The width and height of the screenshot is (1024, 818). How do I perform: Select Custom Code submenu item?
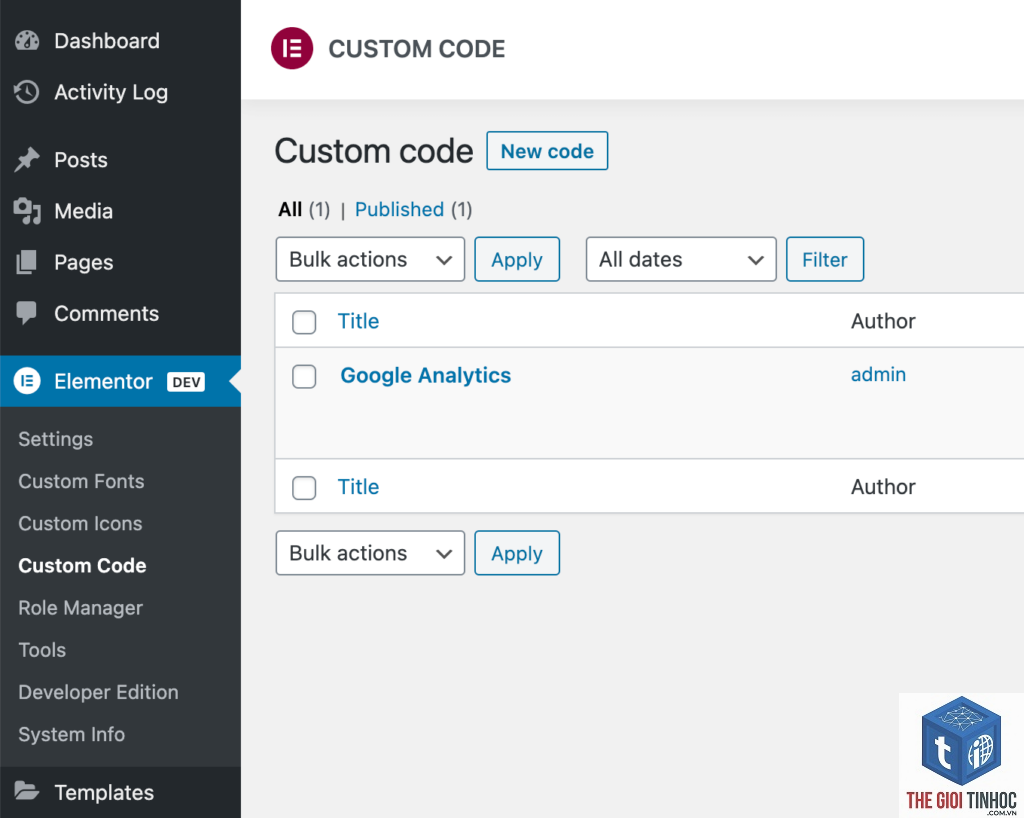coord(82,565)
